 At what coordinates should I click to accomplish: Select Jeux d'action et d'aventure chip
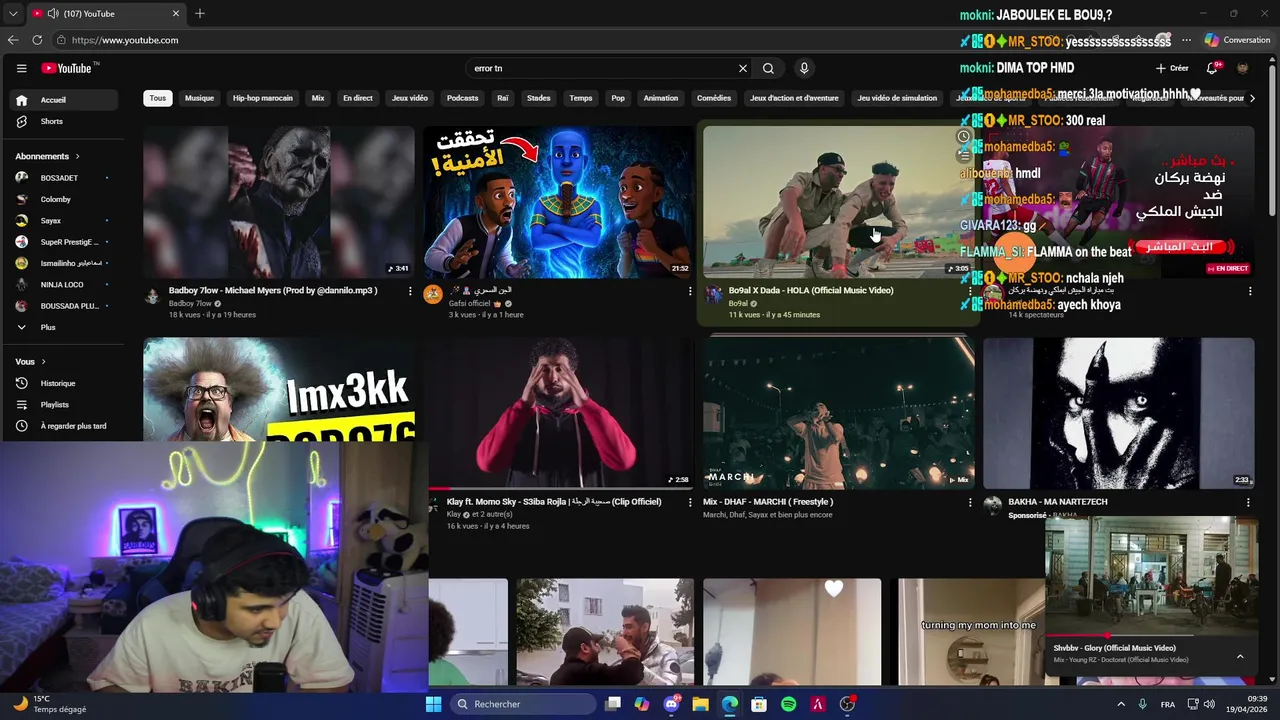(x=794, y=98)
